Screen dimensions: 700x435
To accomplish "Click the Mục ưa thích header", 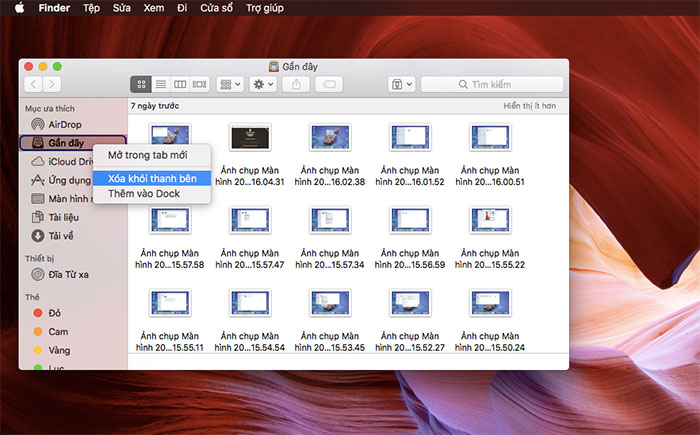I will (50, 109).
